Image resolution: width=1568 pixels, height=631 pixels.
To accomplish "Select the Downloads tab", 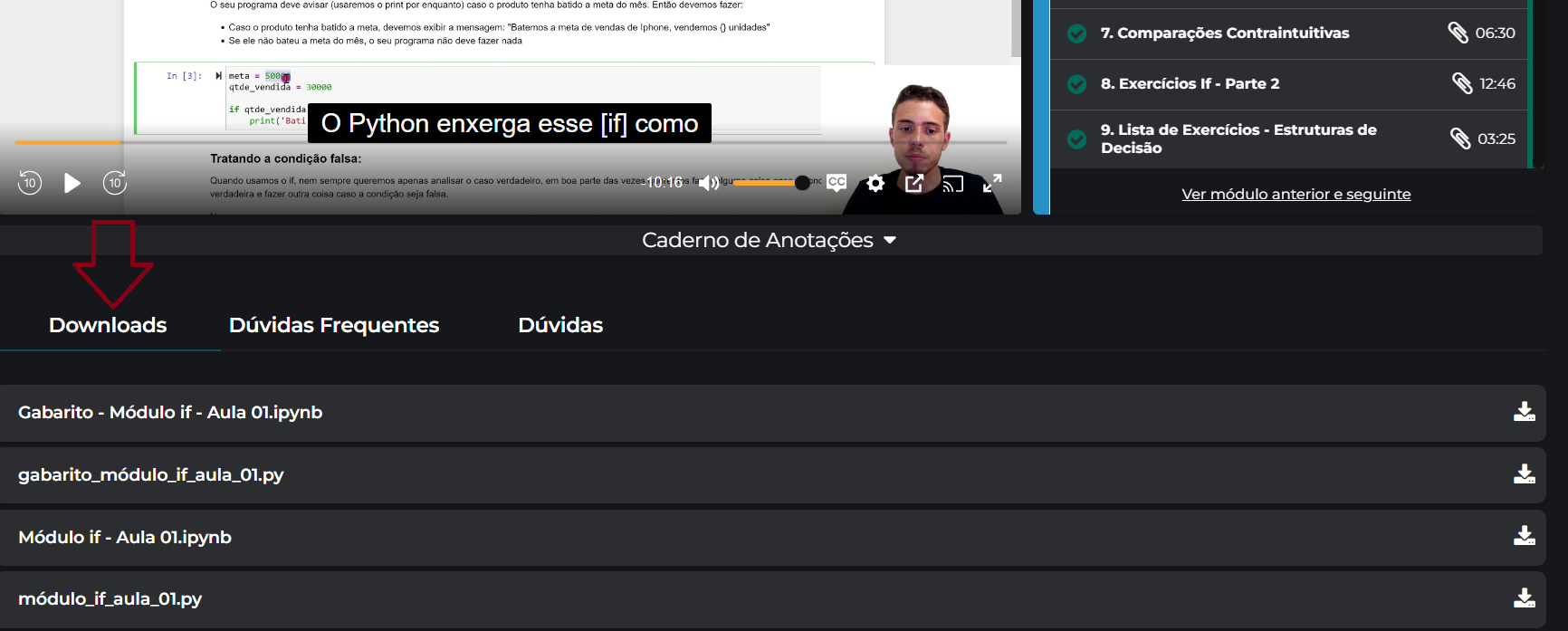I will (x=108, y=325).
